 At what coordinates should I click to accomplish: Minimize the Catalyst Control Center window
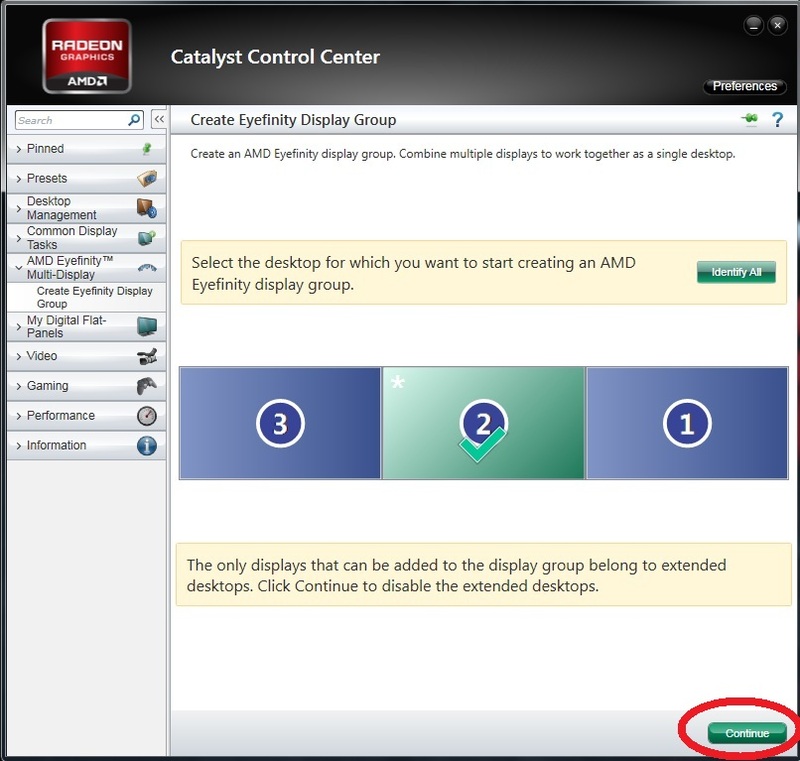tap(754, 25)
